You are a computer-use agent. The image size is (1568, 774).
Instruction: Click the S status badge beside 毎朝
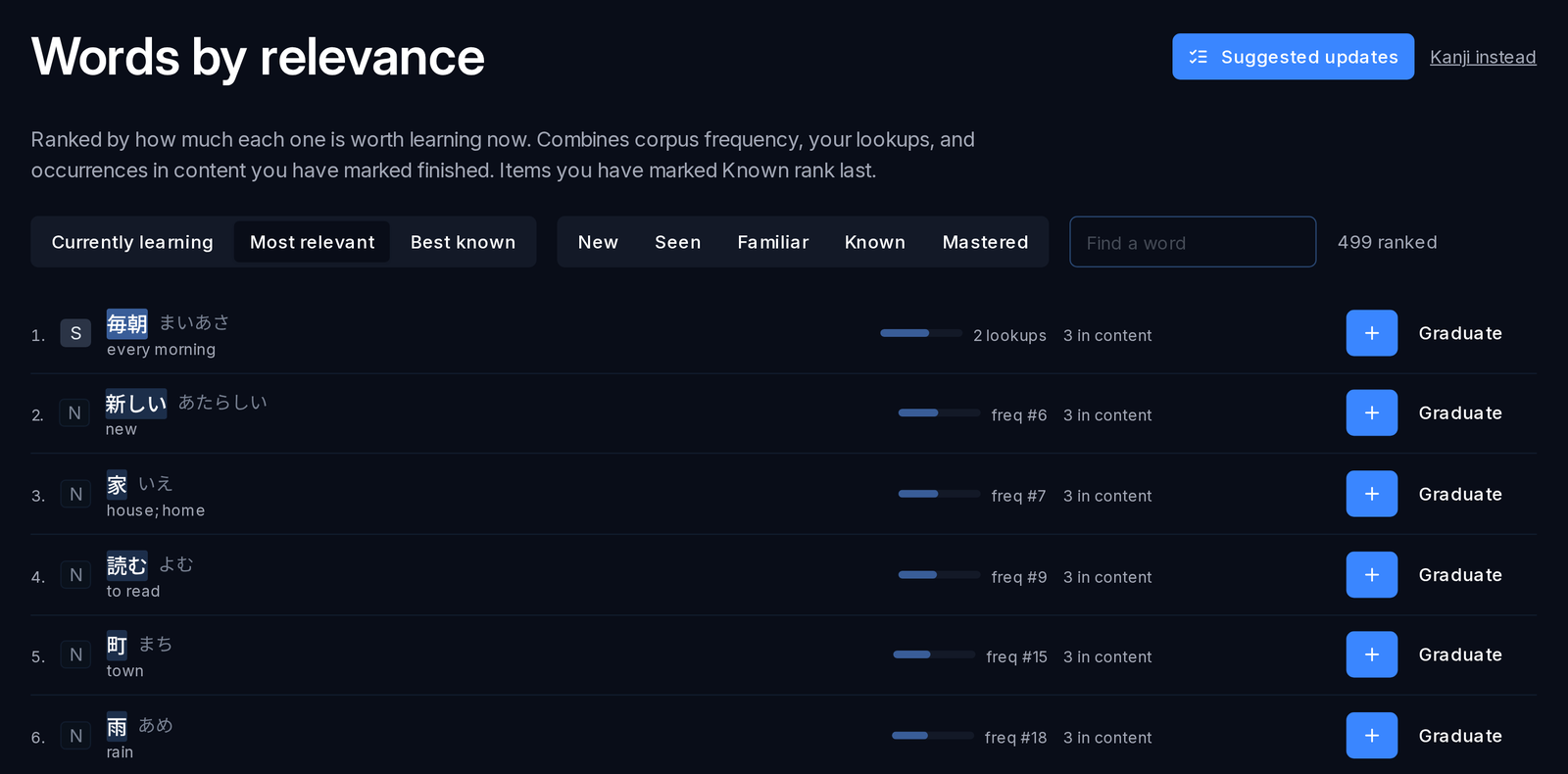point(75,334)
